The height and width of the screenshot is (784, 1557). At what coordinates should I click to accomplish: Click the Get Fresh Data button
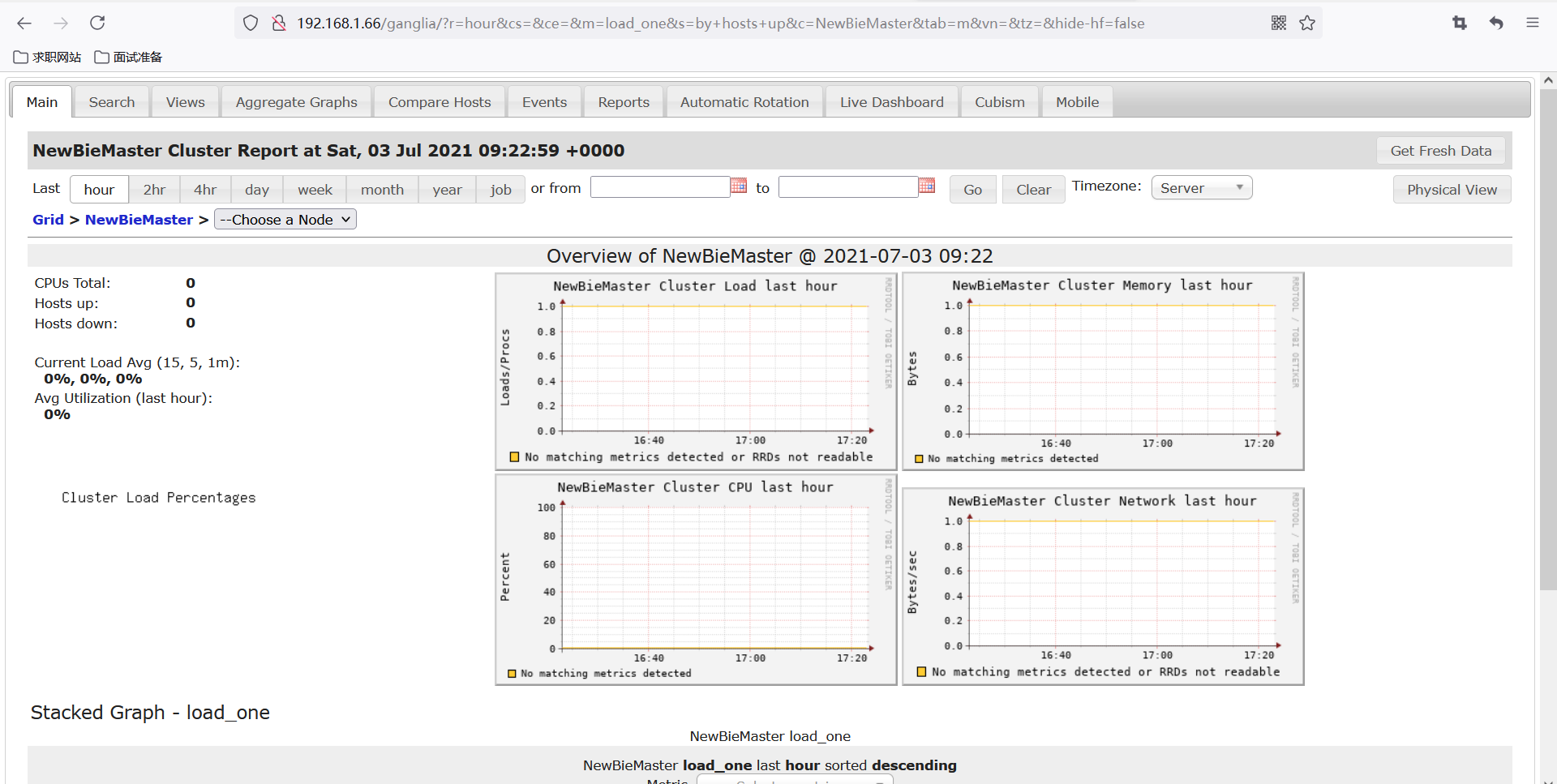(1441, 151)
